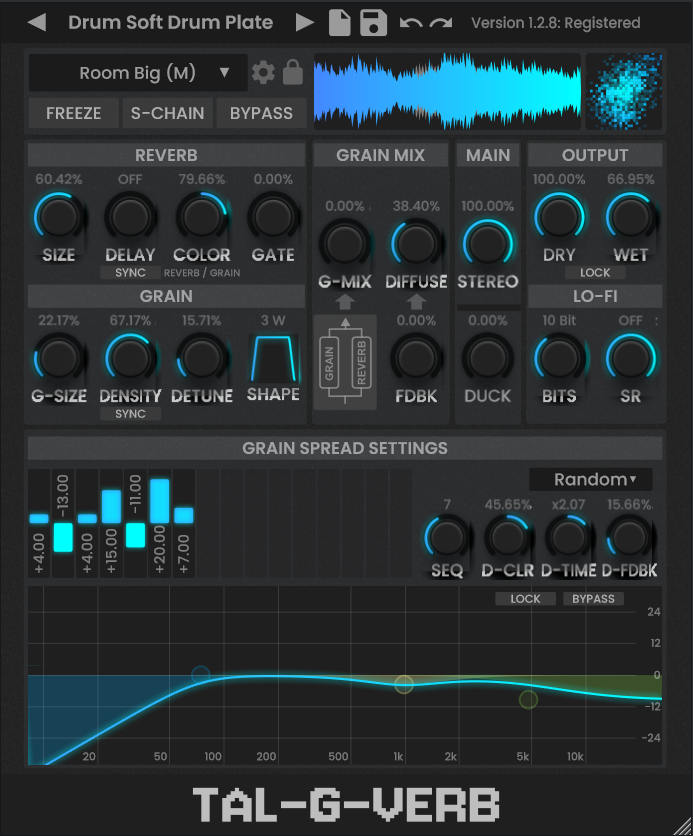Click the new preset file icon
Image resolution: width=693 pixels, height=836 pixels.
pos(340,22)
